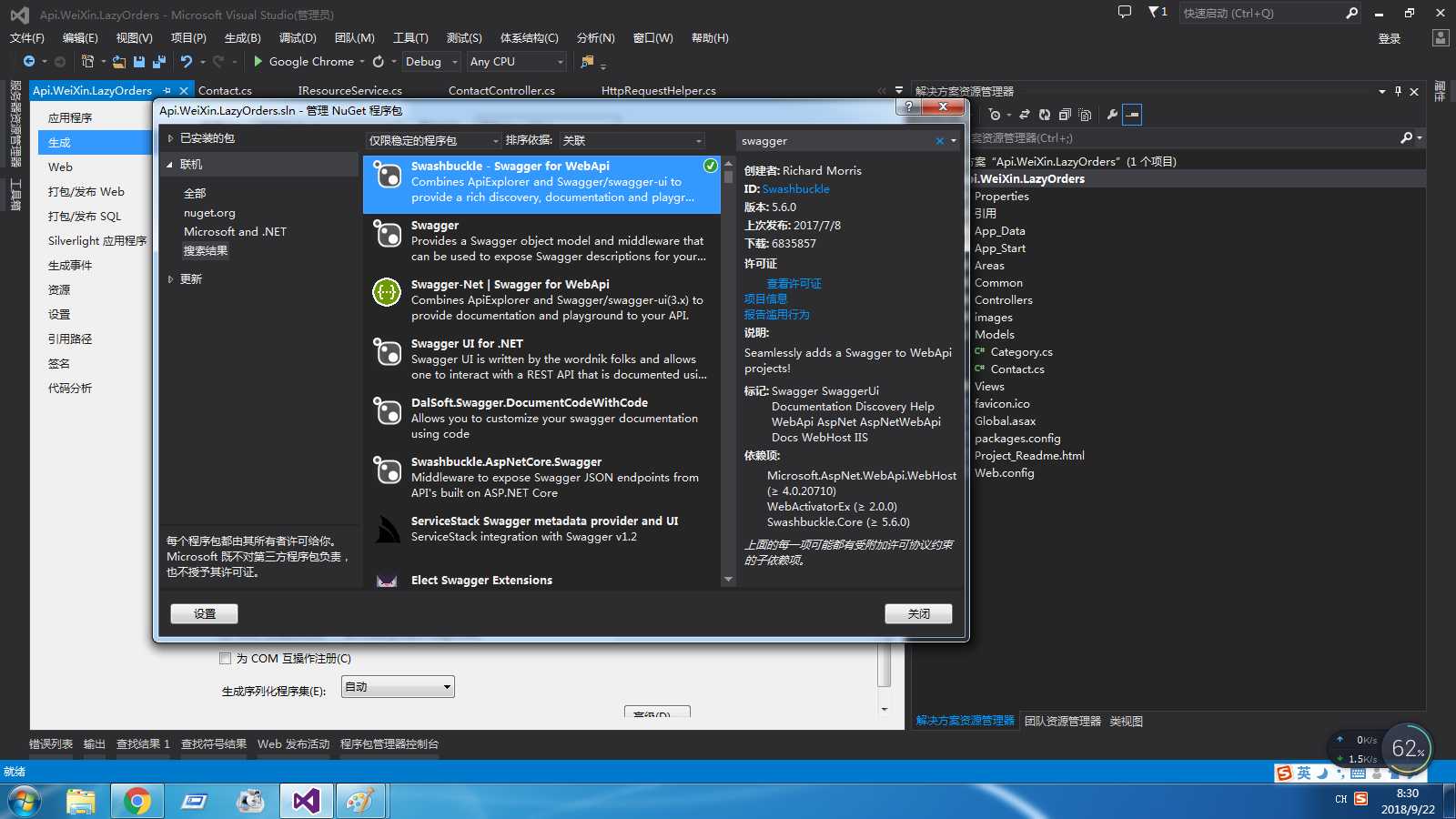Click the package list vertical scrollbar
The width and height of the screenshot is (1456, 819).
tap(728, 372)
